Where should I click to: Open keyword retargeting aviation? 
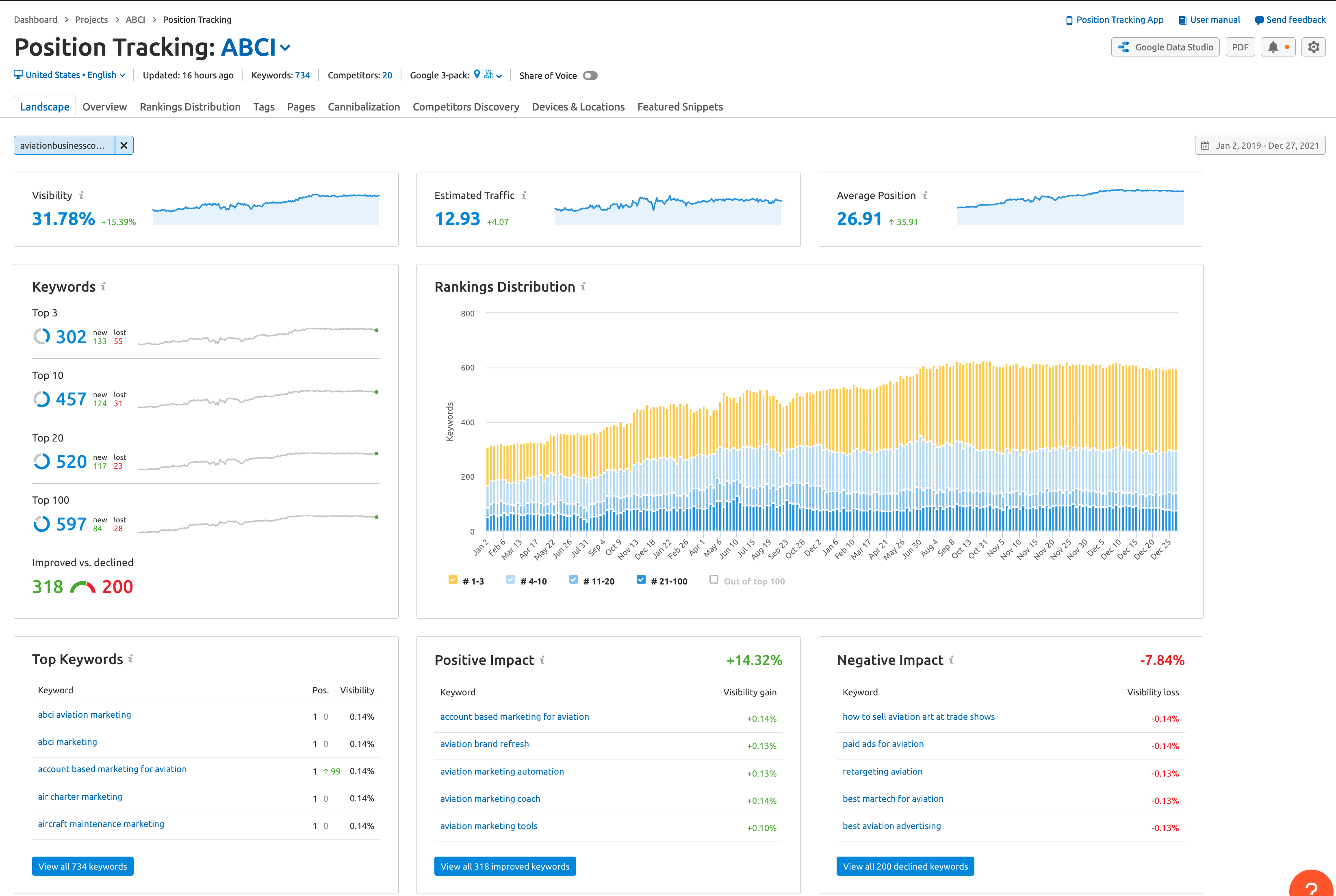(x=882, y=771)
